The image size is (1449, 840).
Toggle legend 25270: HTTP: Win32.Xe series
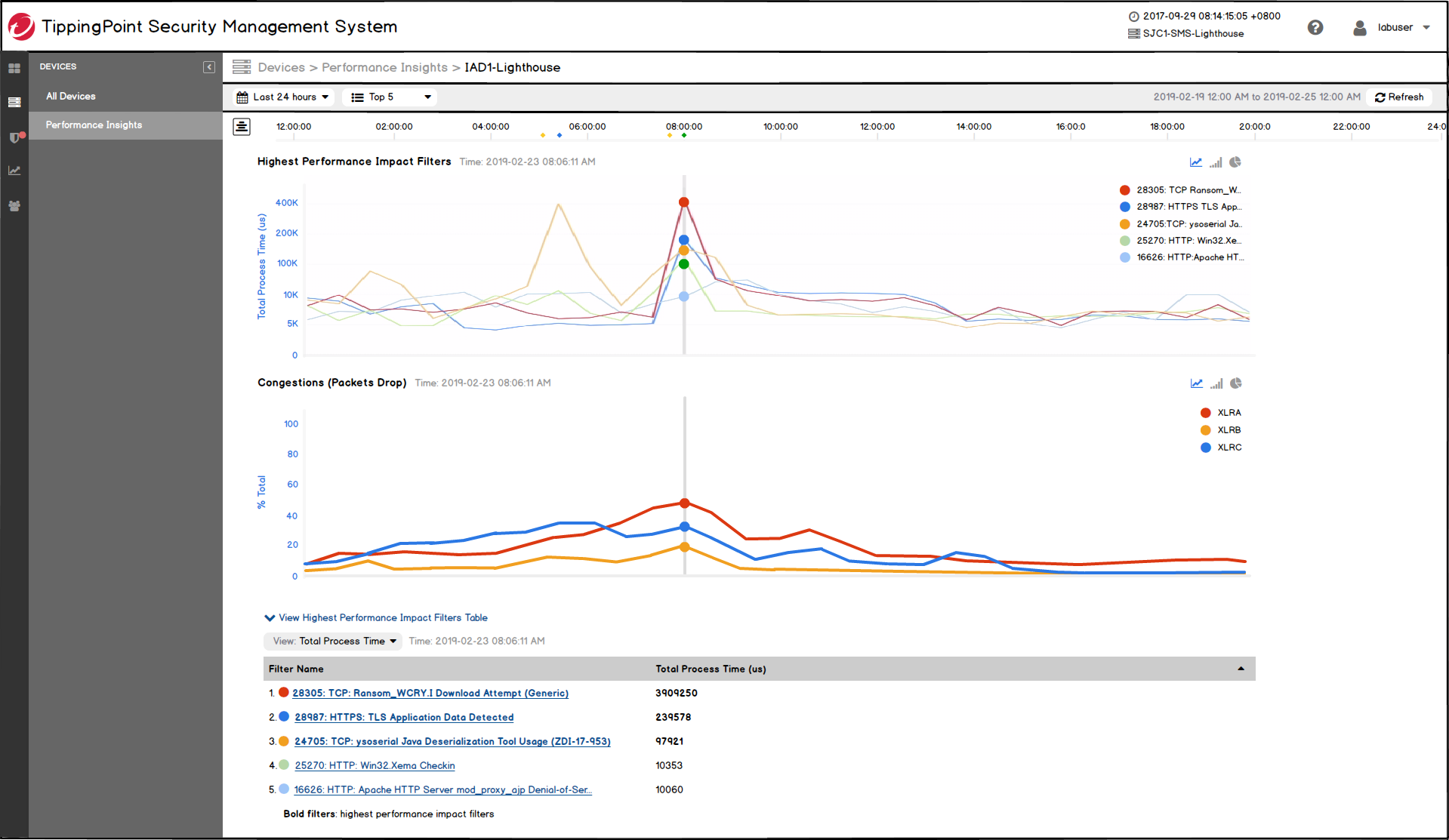[x=1180, y=241]
